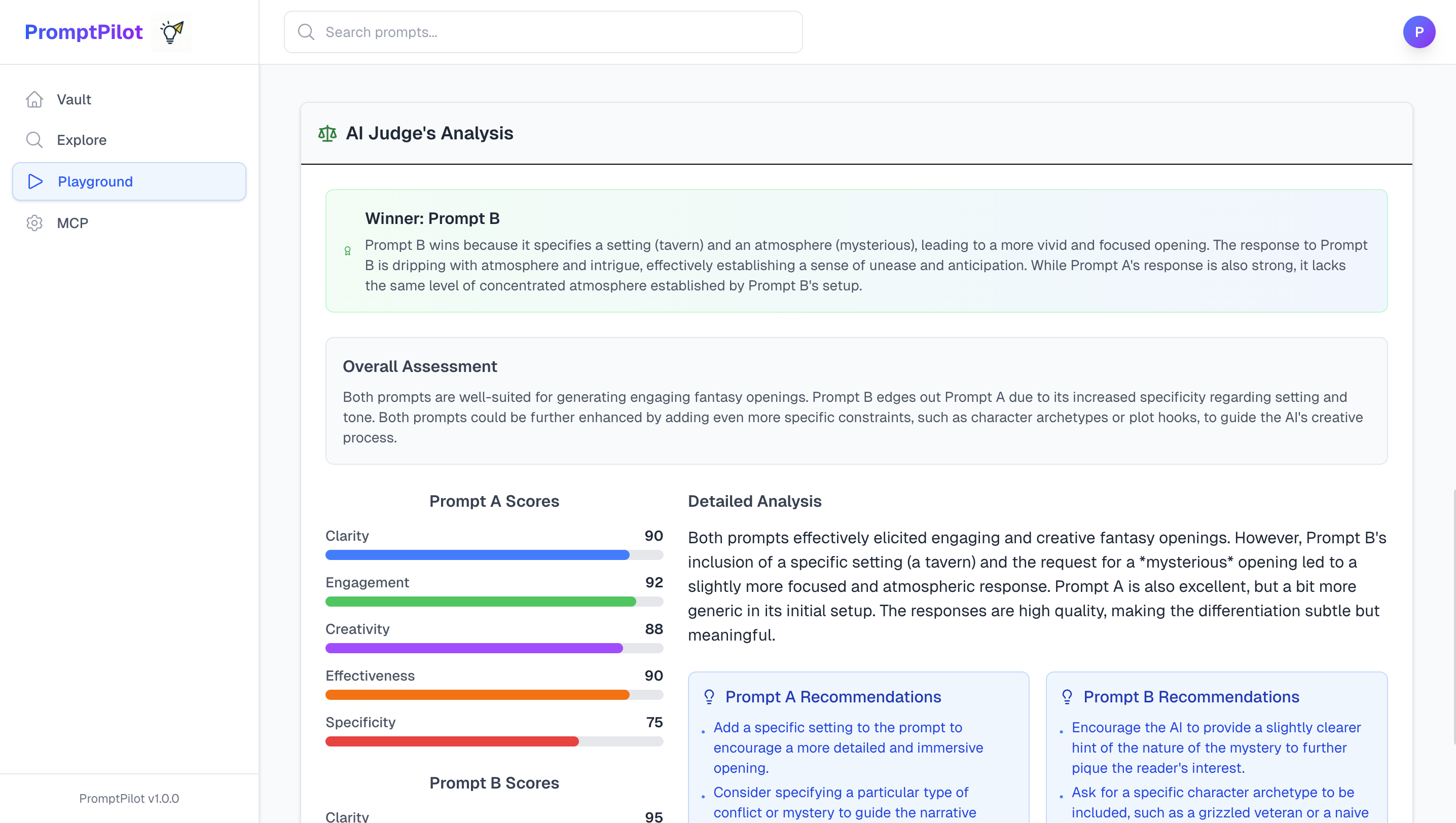
Task: Select the Playground menu item
Action: click(129, 181)
